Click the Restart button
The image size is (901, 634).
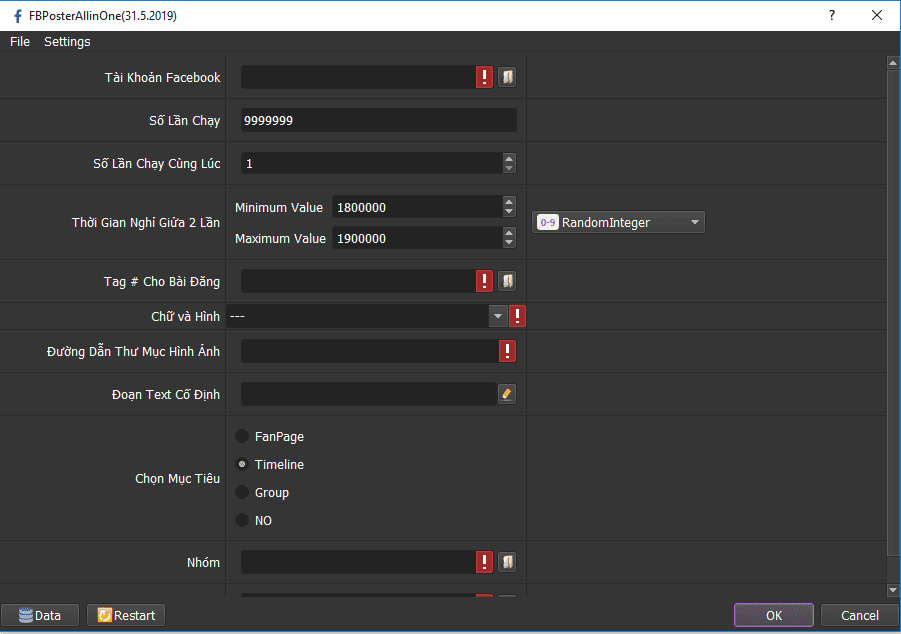(x=126, y=615)
